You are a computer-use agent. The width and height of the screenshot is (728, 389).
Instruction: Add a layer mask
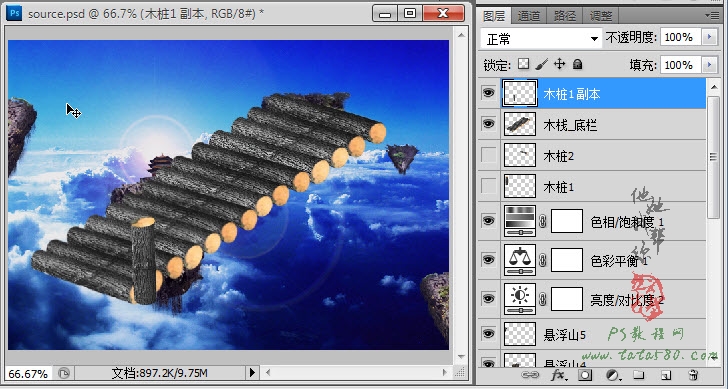[585, 375]
